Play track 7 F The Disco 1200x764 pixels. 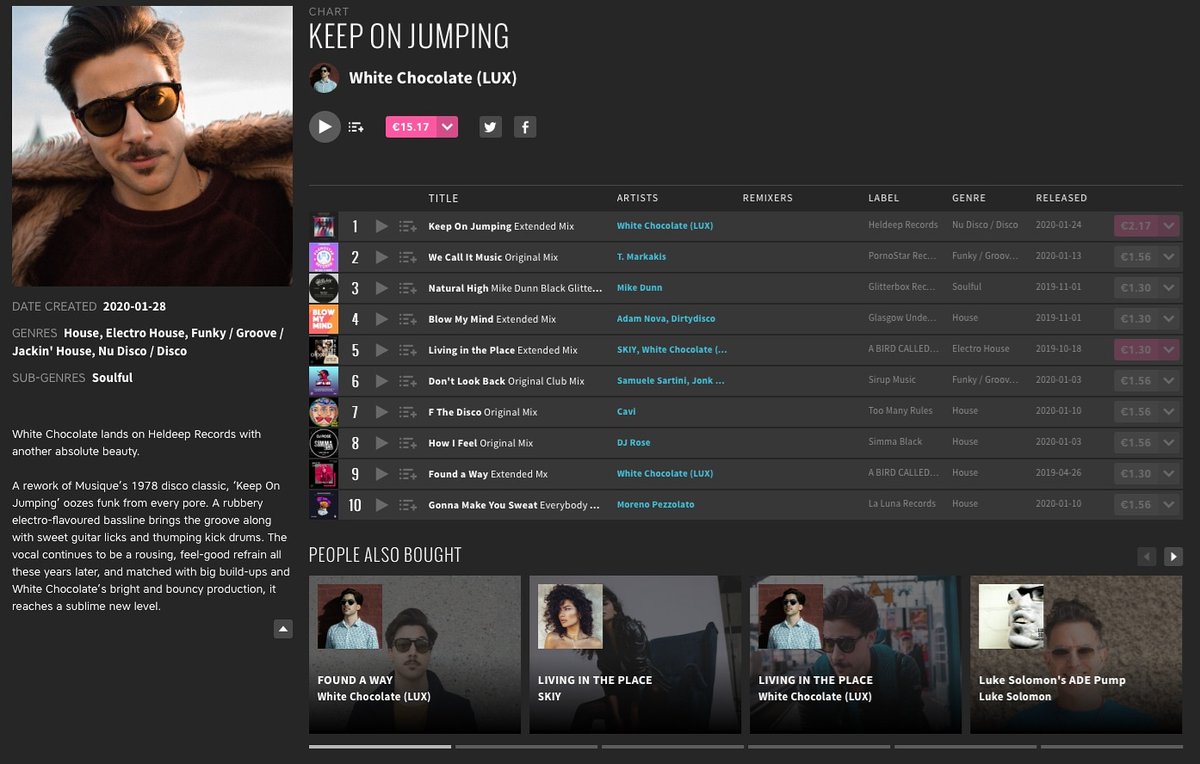(381, 412)
